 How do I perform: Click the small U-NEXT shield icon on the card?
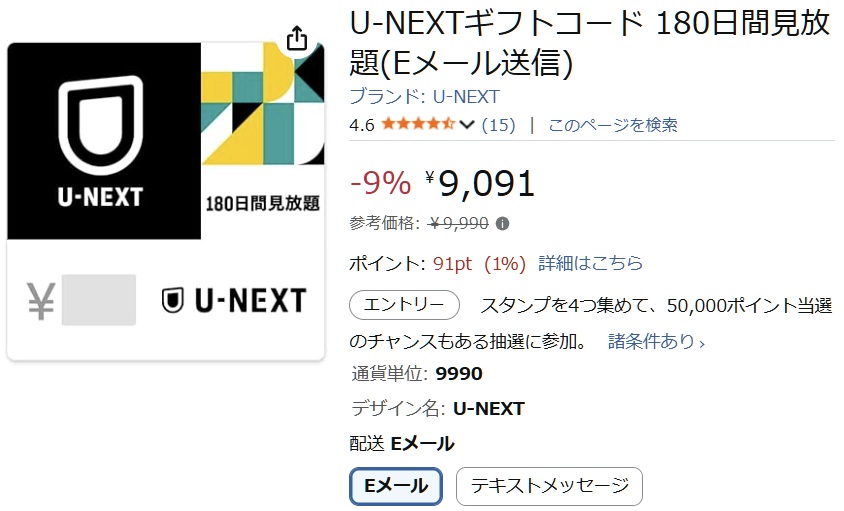(173, 300)
